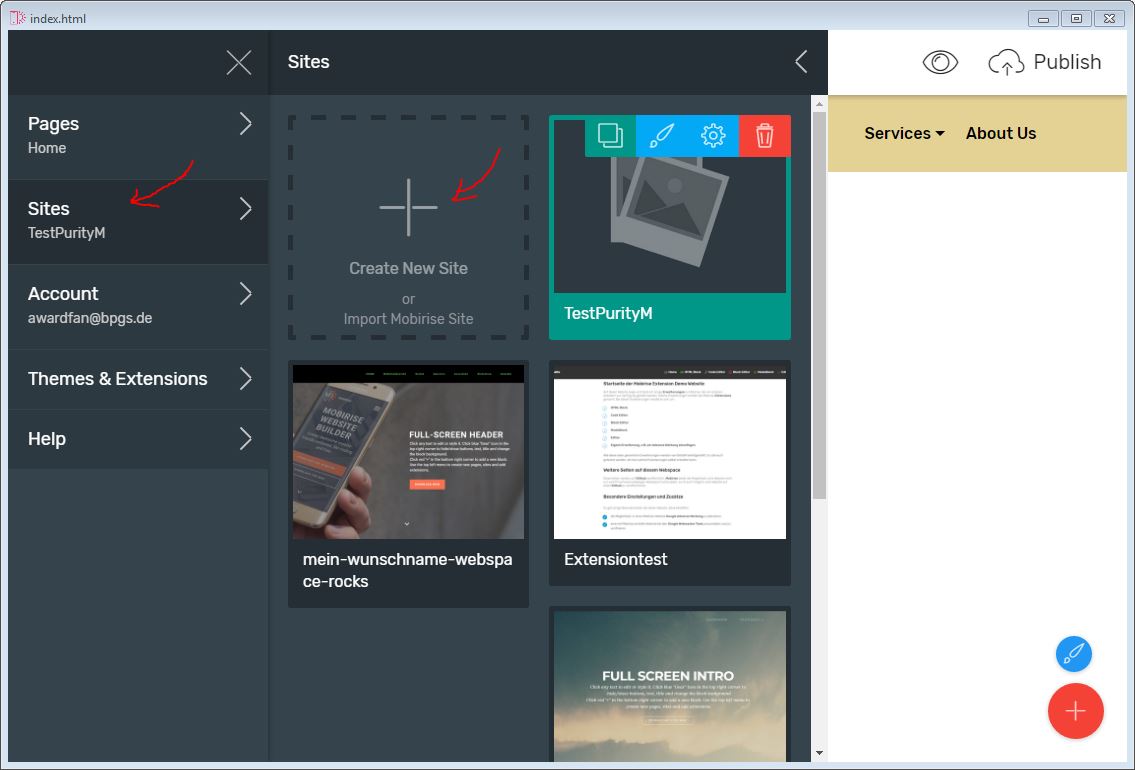Viewport: 1135px width, 770px height.
Task: Delete TestPurityM with the trash icon
Action: [765, 136]
